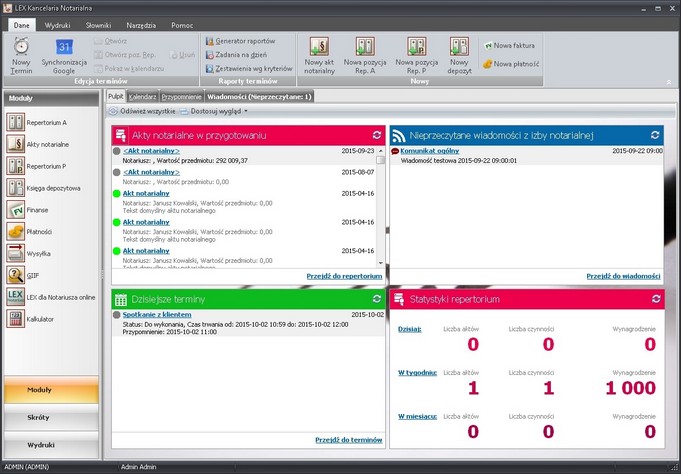Open Księga depozytowa module in sidebar
Image resolution: width=681 pixels, height=474 pixels.
tap(52, 188)
